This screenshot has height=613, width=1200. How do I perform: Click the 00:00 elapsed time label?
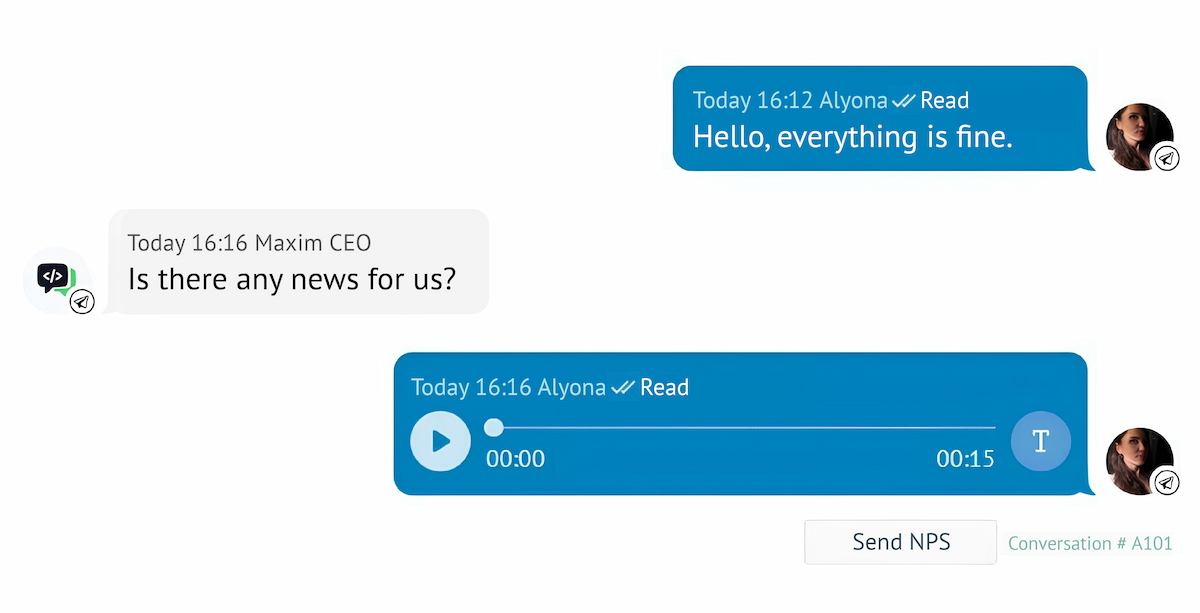point(515,459)
